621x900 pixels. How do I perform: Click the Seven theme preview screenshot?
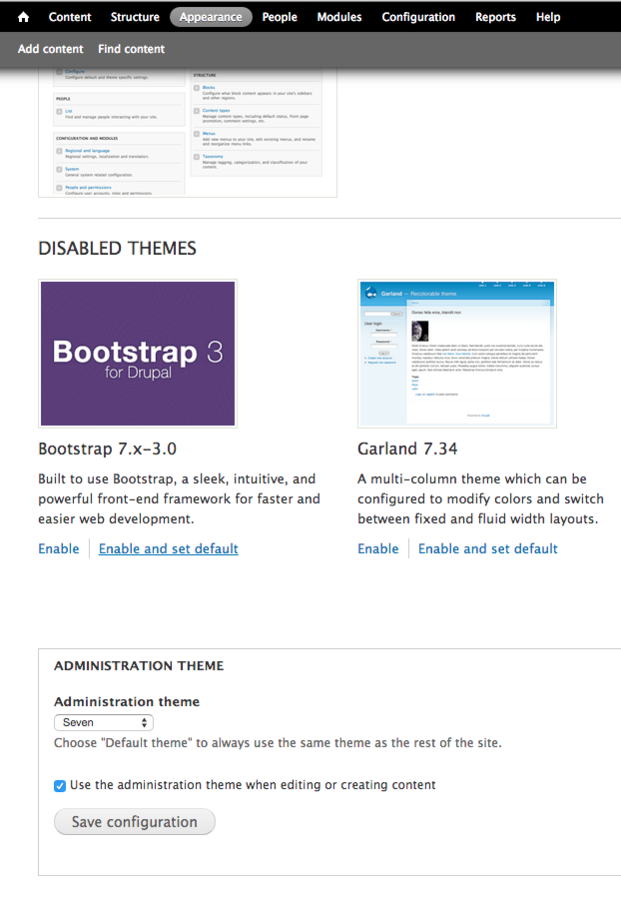tap(188, 133)
